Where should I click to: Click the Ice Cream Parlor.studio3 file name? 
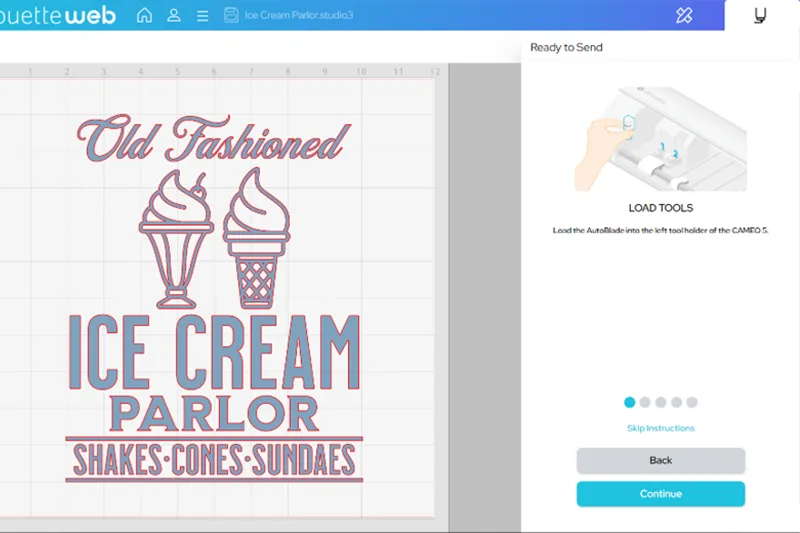[298, 15]
